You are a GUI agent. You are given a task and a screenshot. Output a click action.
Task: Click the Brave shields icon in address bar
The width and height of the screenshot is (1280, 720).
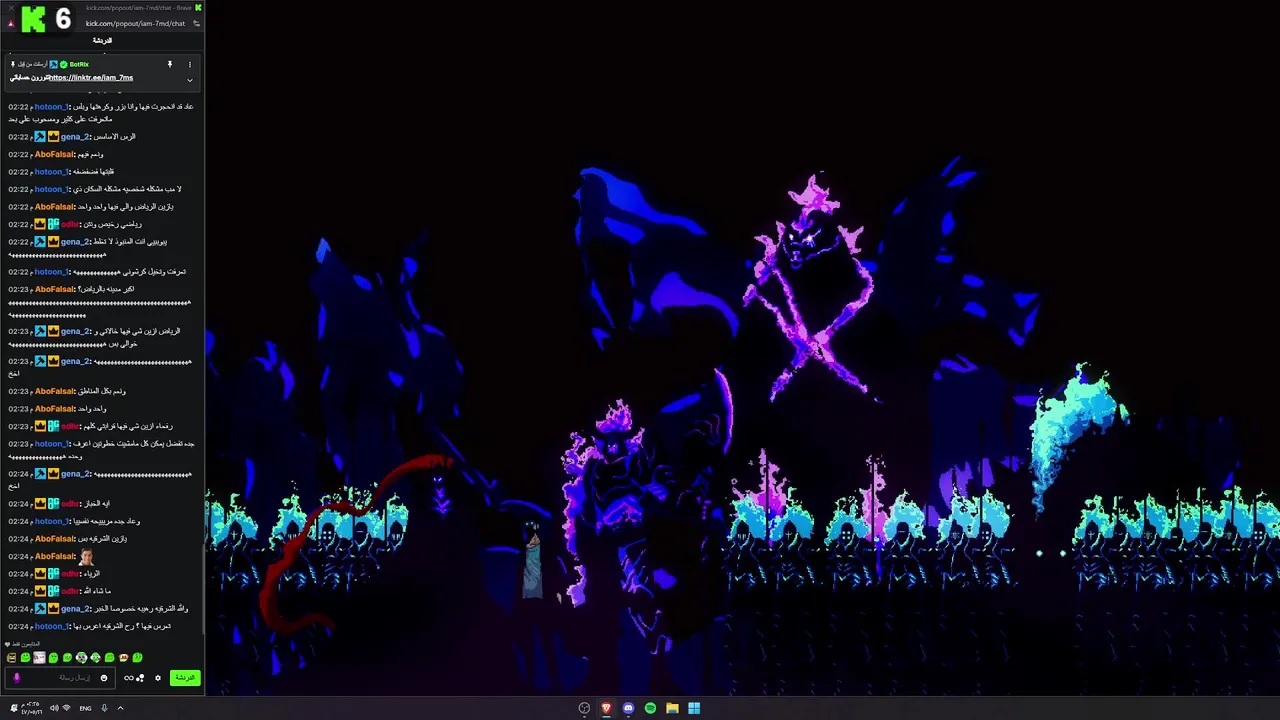tap(11, 24)
